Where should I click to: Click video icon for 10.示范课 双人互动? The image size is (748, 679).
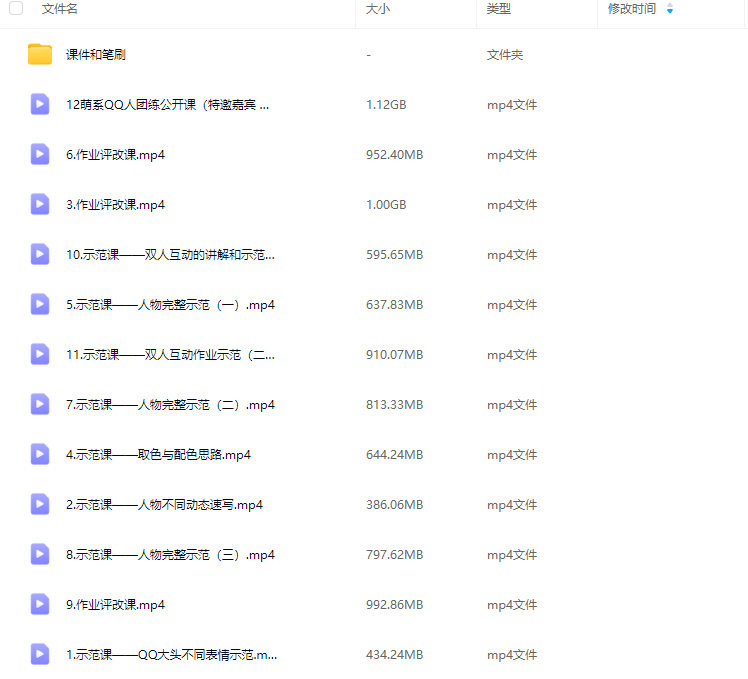point(40,255)
